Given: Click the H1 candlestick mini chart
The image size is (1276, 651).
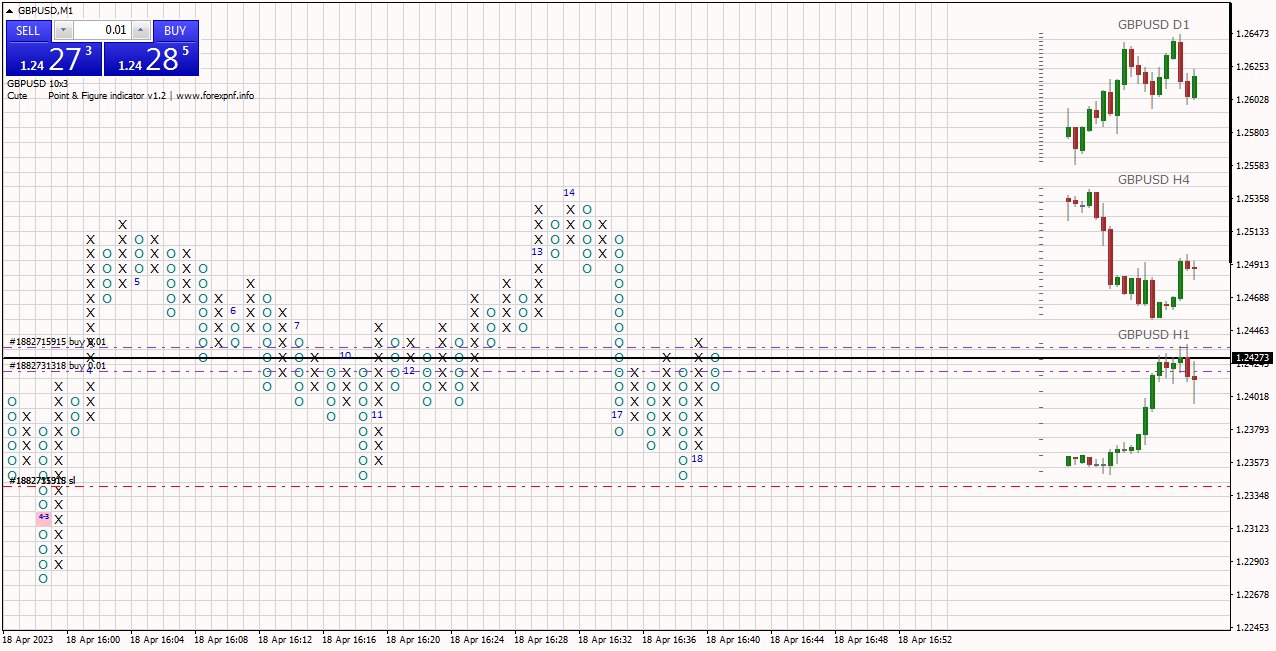Looking at the screenshot, I should click(x=1131, y=408).
